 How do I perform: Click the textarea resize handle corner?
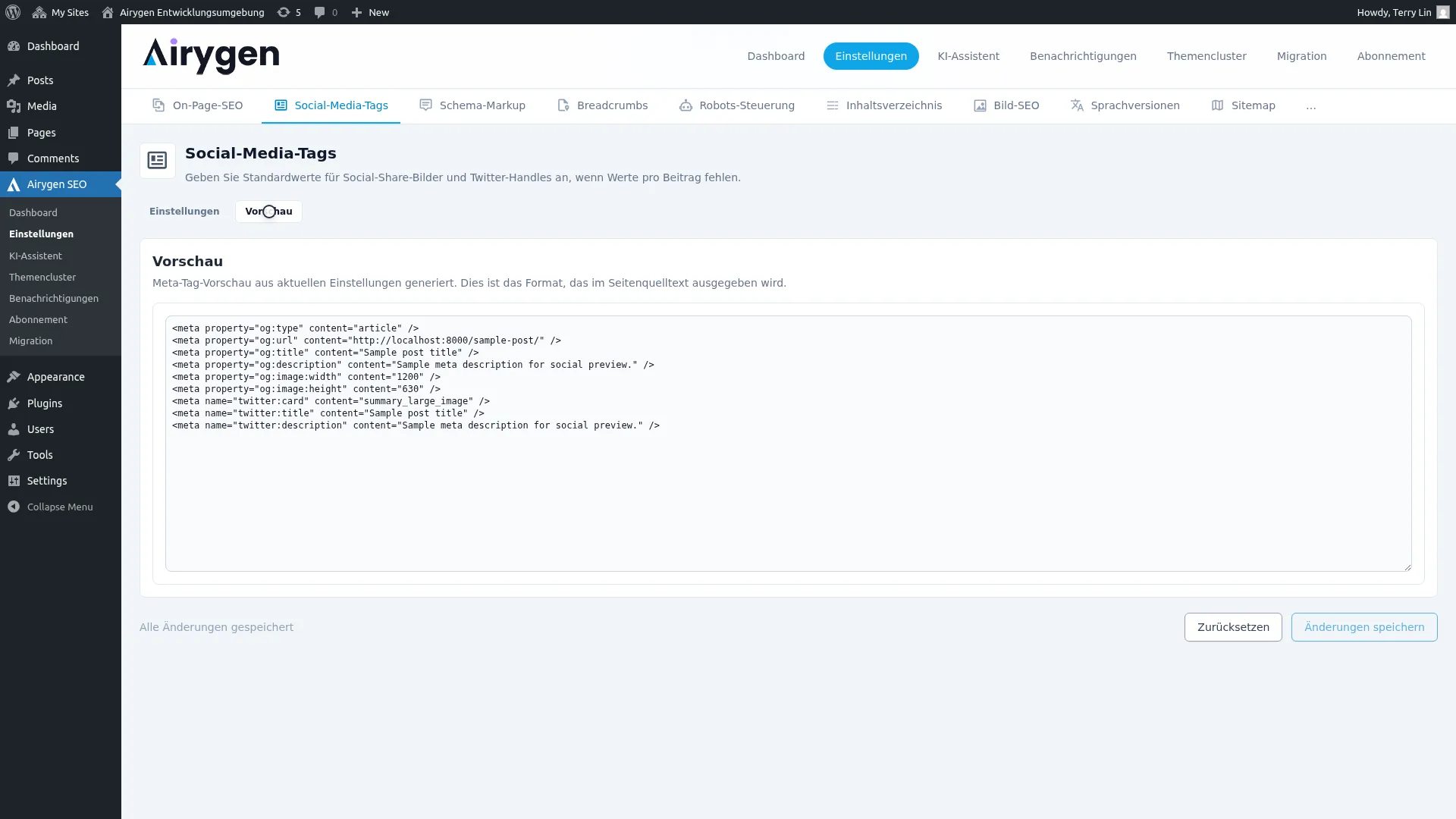coord(1407,566)
